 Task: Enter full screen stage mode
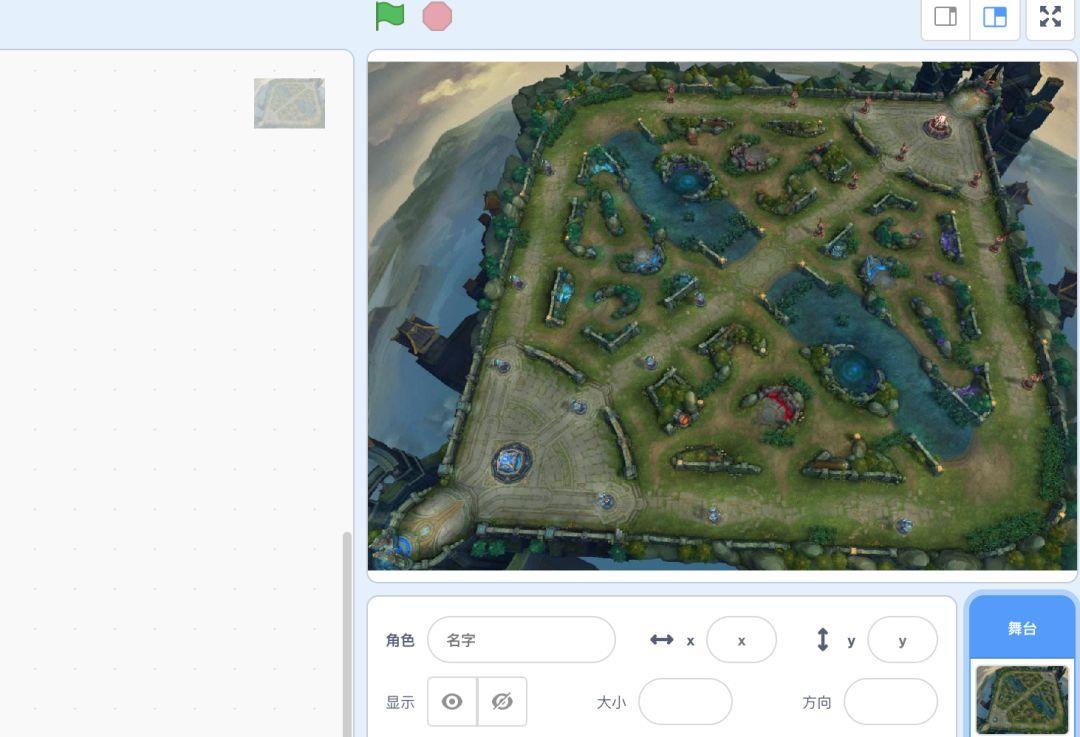coord(1050,17)
